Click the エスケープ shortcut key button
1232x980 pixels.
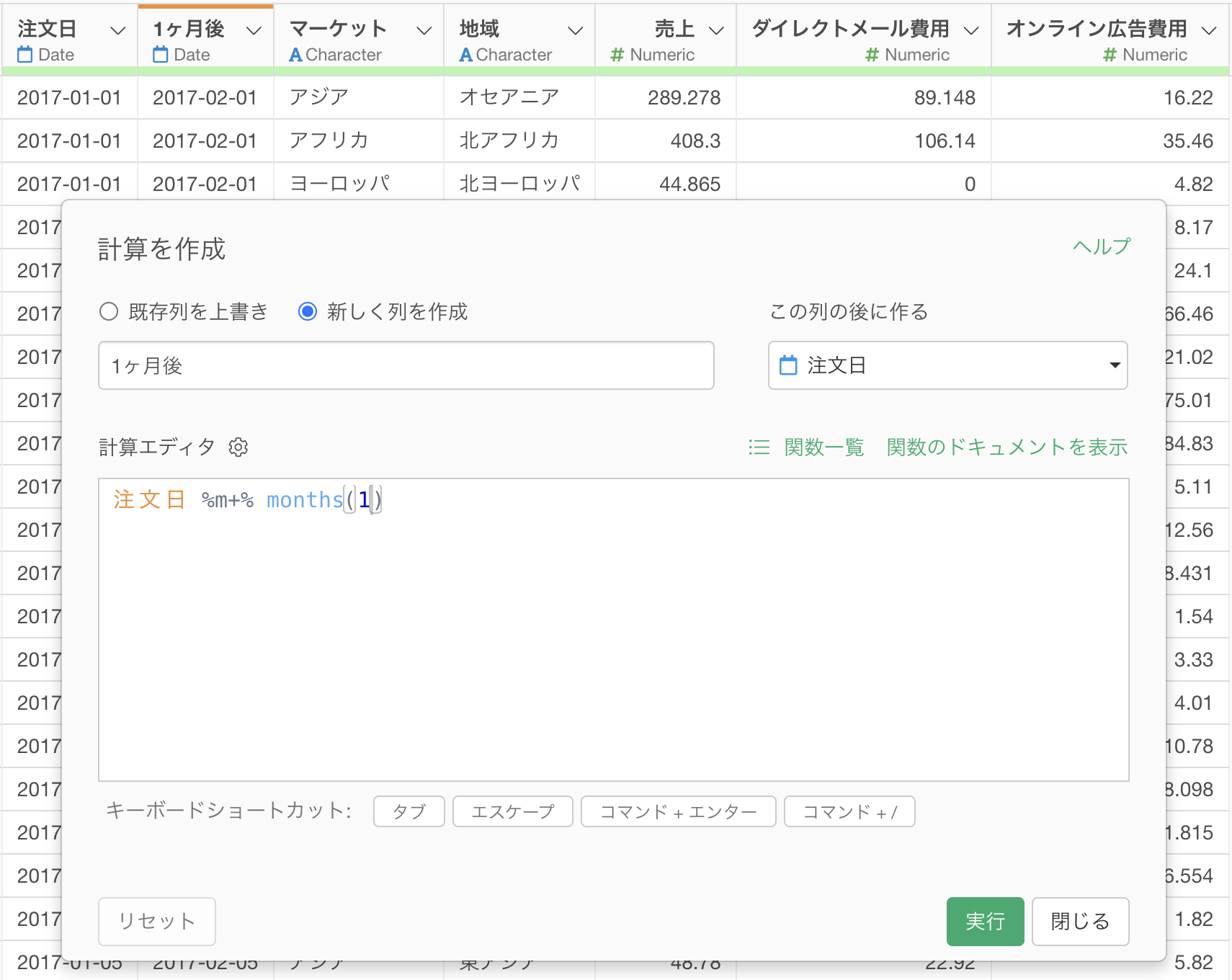(512, 811)
